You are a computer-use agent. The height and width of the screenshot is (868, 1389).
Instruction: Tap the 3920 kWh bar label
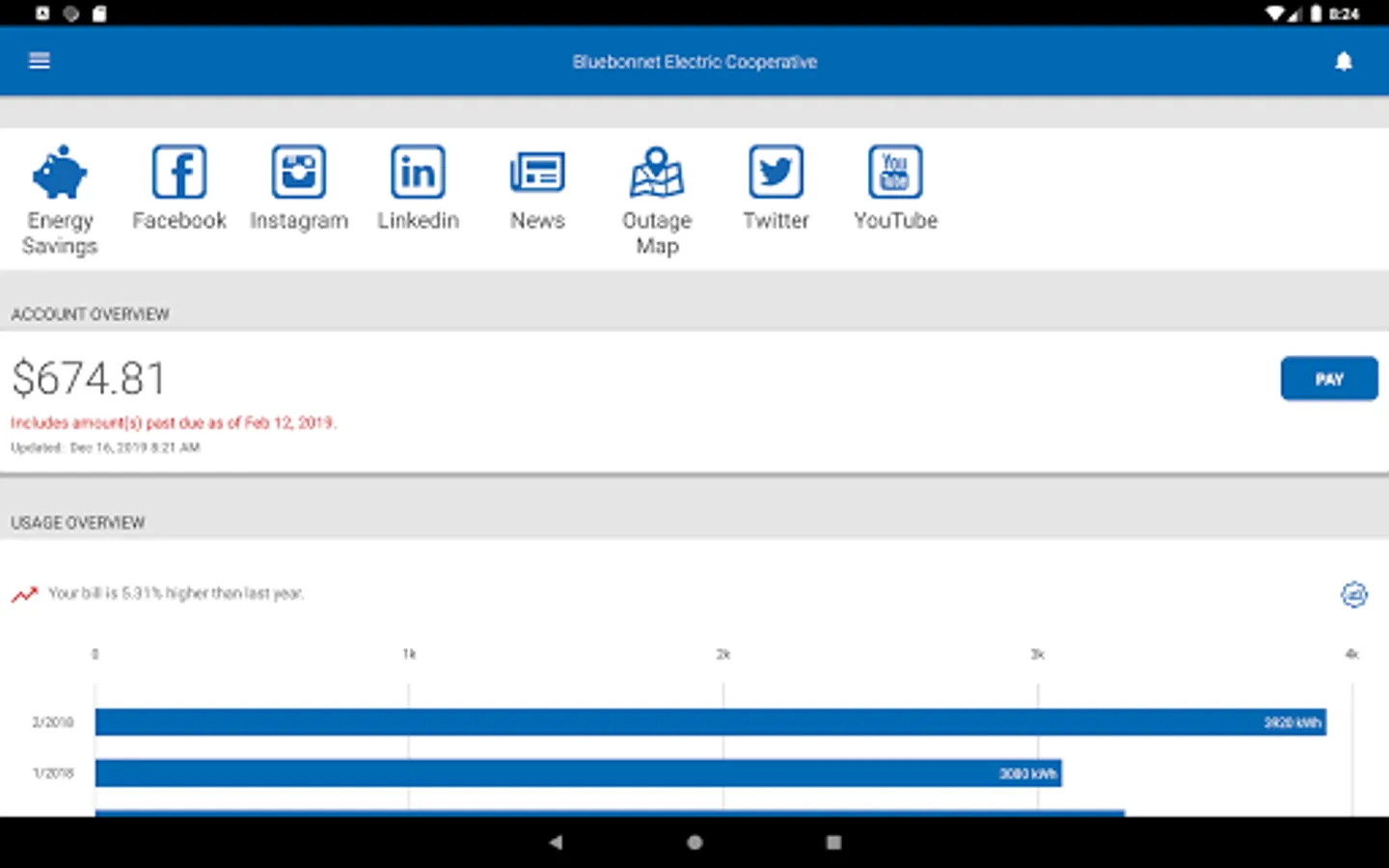[1293, 722]
